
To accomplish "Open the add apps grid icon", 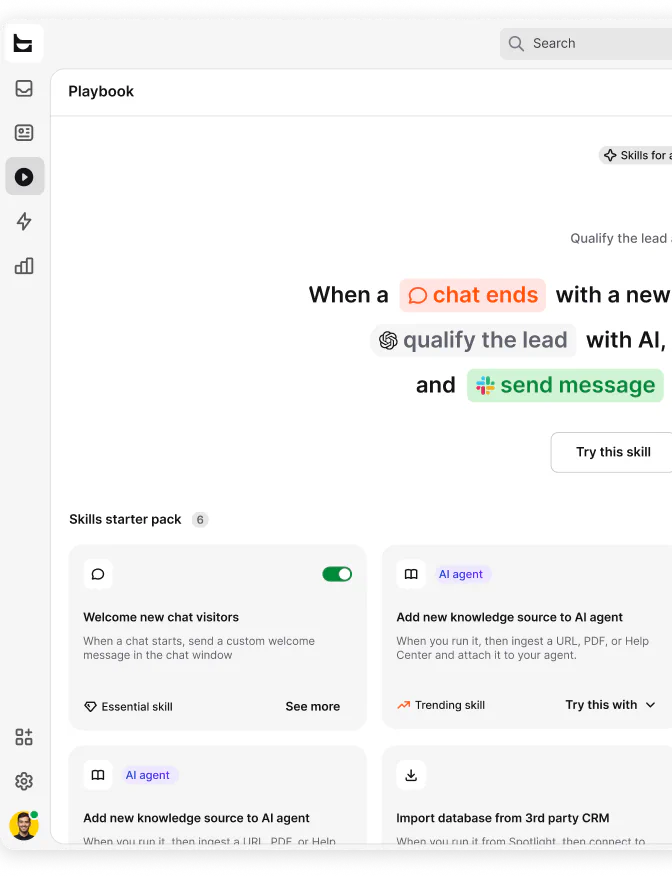I will (24, 737).
